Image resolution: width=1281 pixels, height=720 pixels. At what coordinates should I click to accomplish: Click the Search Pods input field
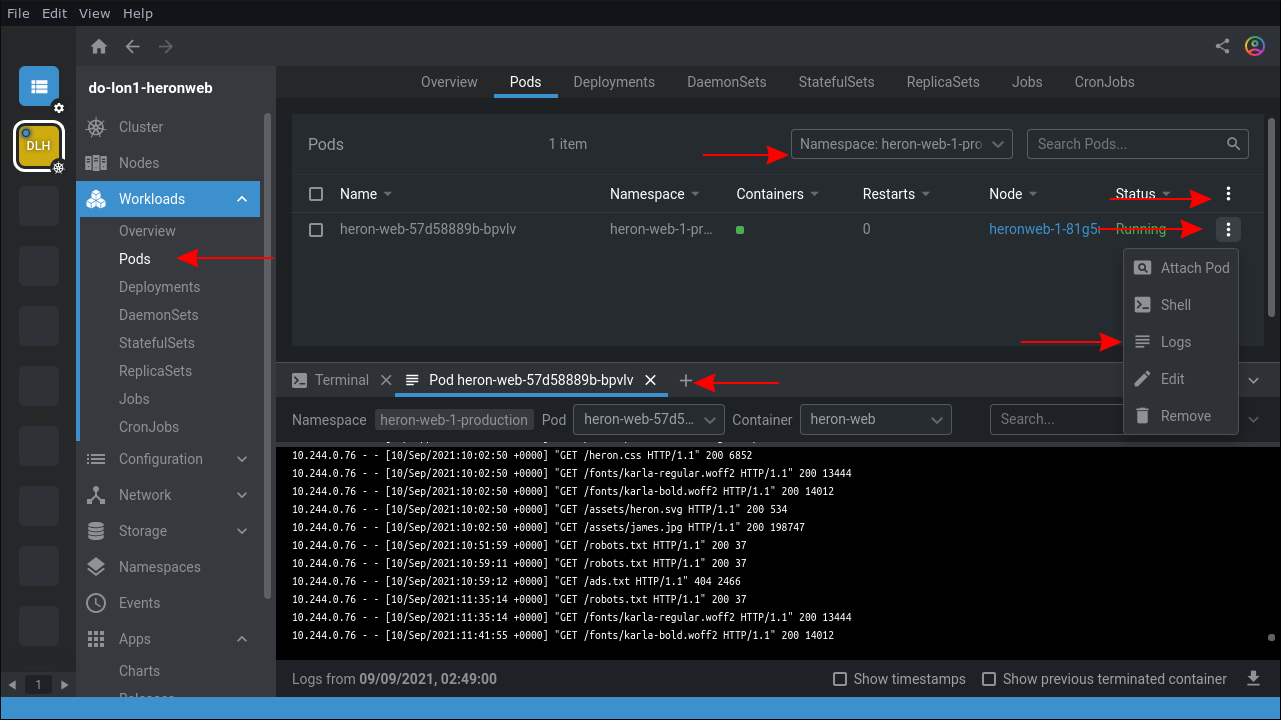point(1127,144)
